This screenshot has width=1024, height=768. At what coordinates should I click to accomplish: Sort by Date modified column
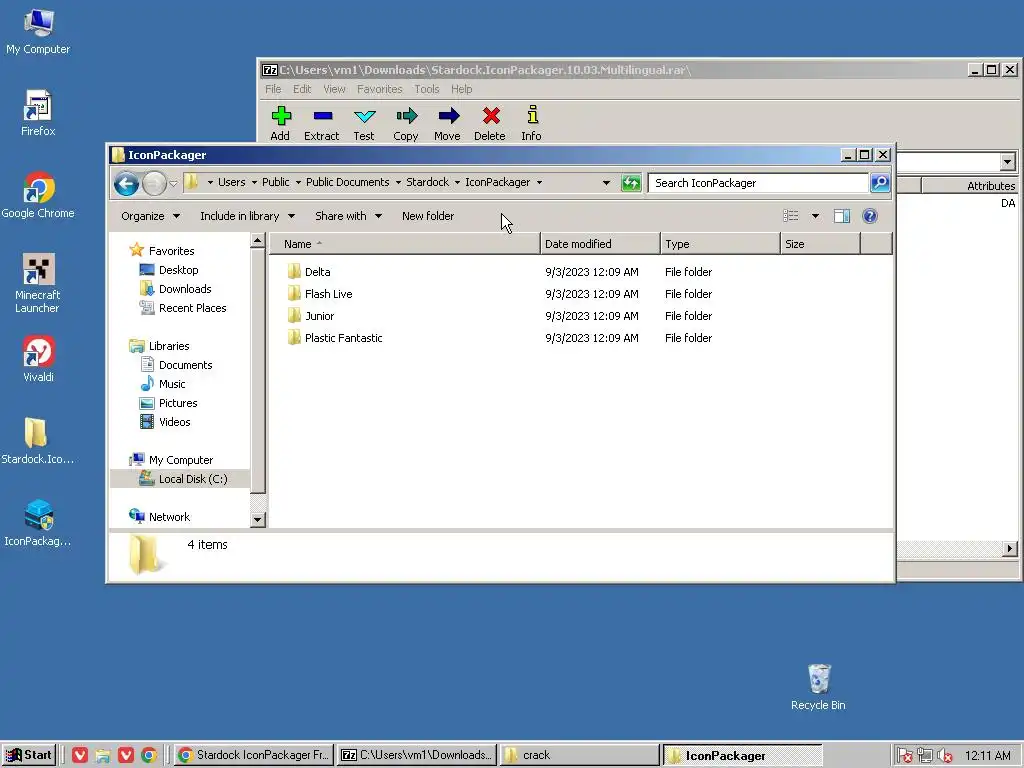(600, 244)
